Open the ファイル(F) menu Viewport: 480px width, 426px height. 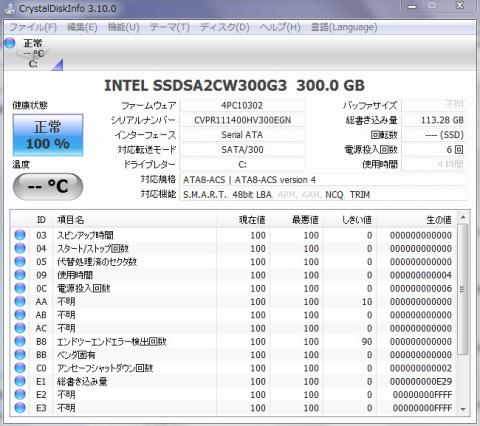(32, 27)
